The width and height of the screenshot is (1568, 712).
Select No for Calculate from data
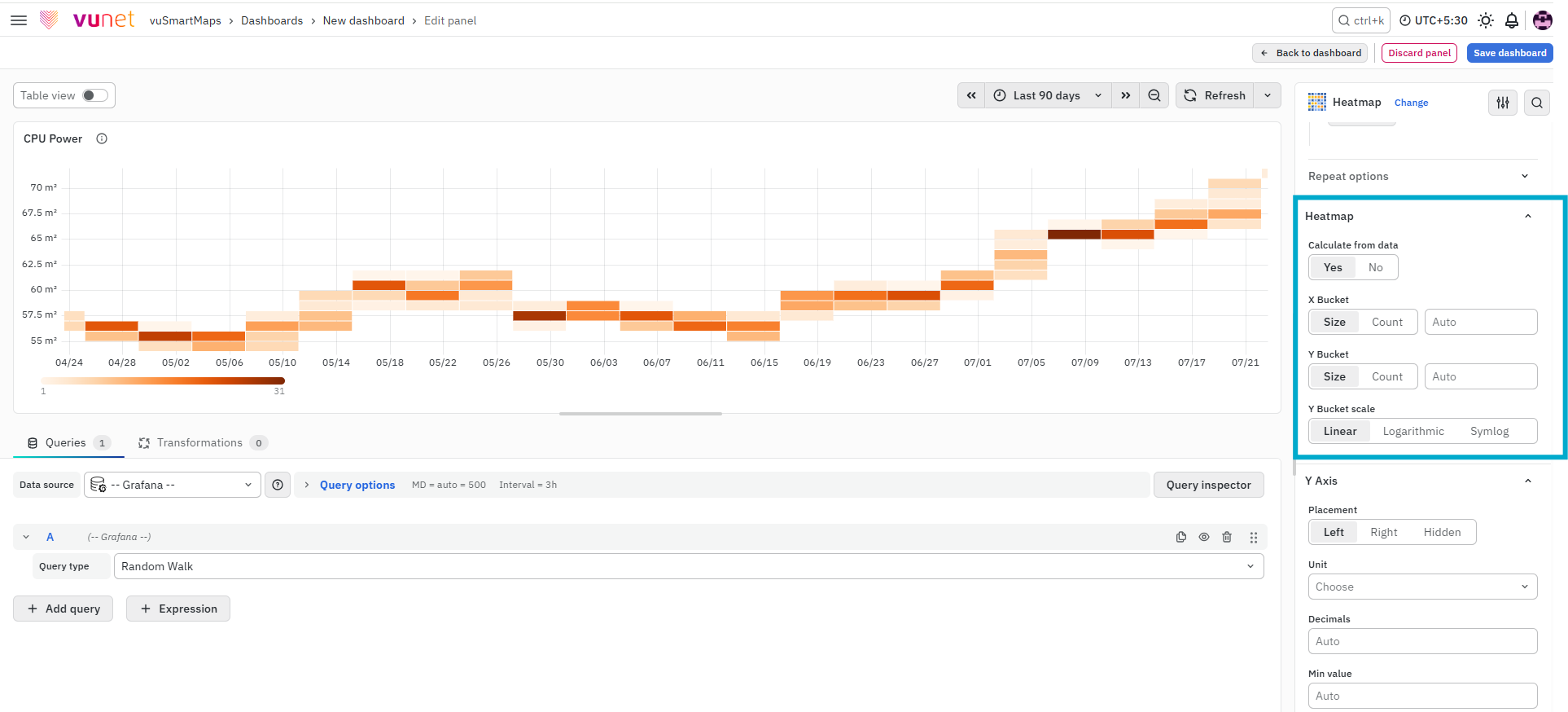click(1376, 267)
